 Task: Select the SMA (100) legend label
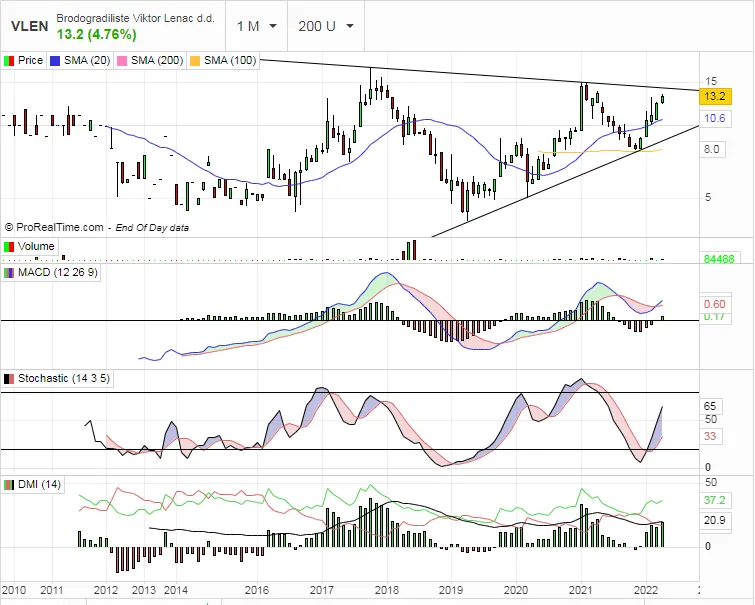(x=229, y=60)
